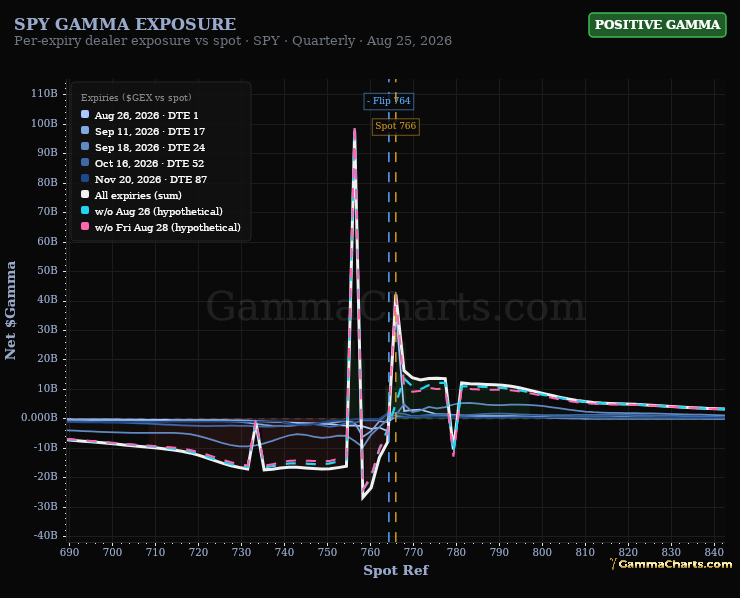This screenshot has height=598, width=740.
Task: Click the pink w/o Fri Aug 28 swatch
Action: pyautogui.click(x=85, y=226)
